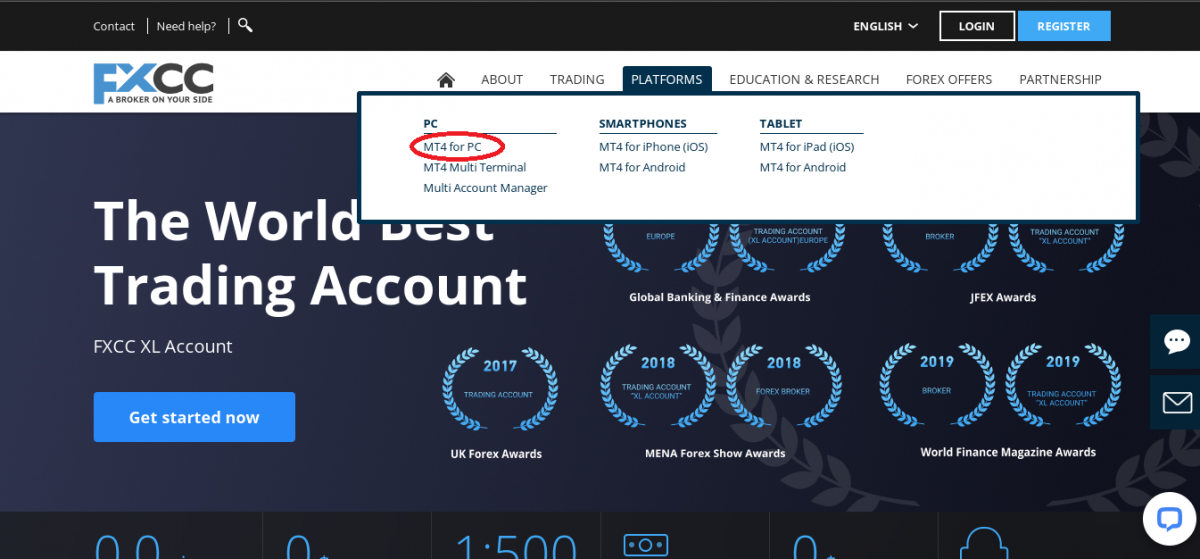The image size is (1200, 559).
Task: Select MT4 for iPhone (iOS)
Action: pyautogui.click(x=653, y=147)
